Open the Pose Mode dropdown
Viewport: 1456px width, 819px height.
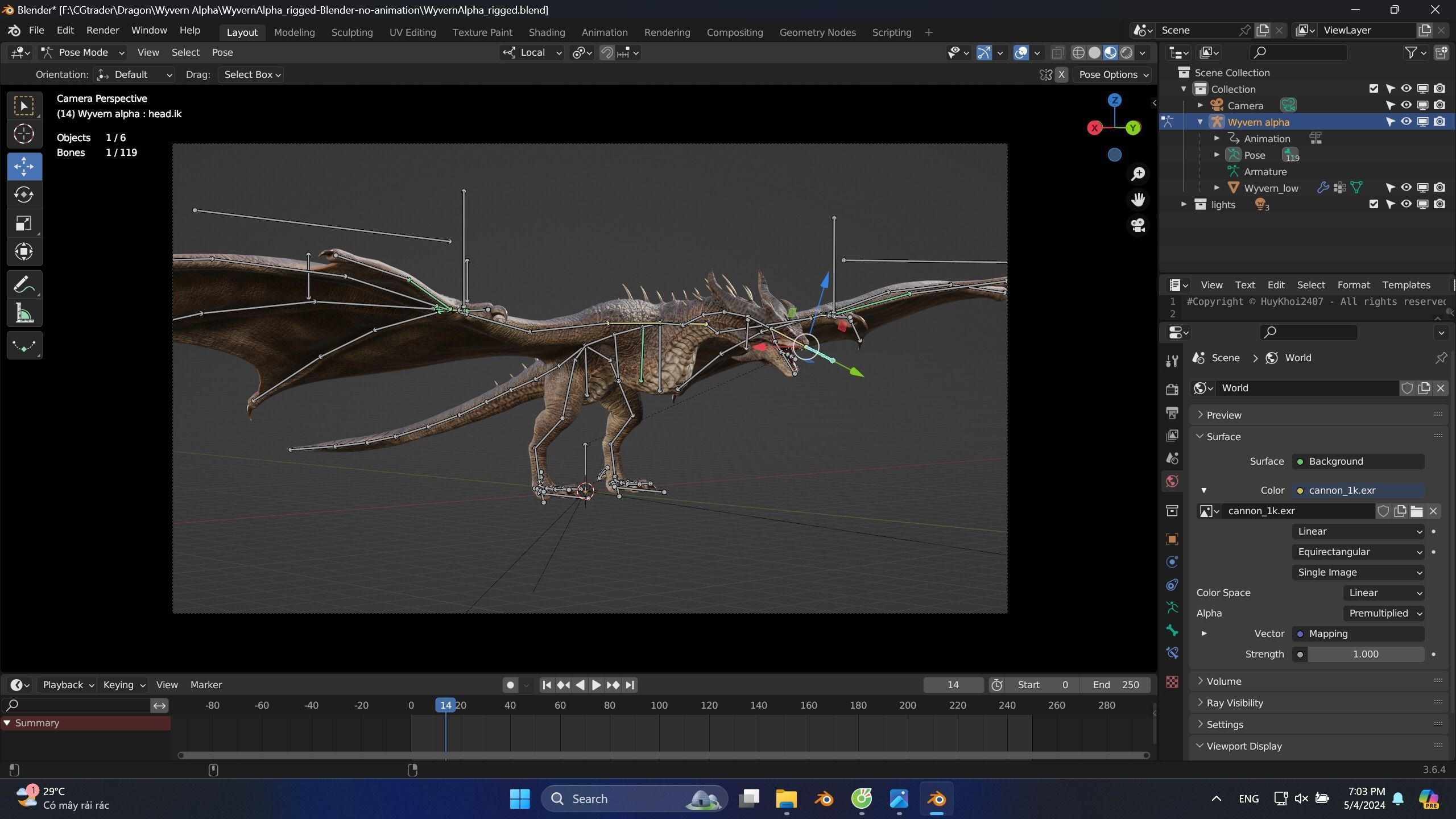point(83,53)
